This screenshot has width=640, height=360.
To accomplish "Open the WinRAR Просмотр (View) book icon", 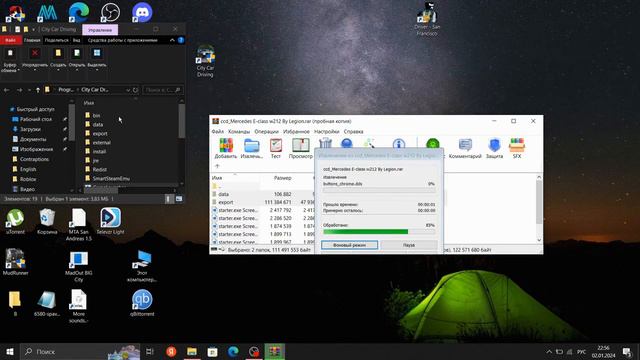I will click(300, 146).
